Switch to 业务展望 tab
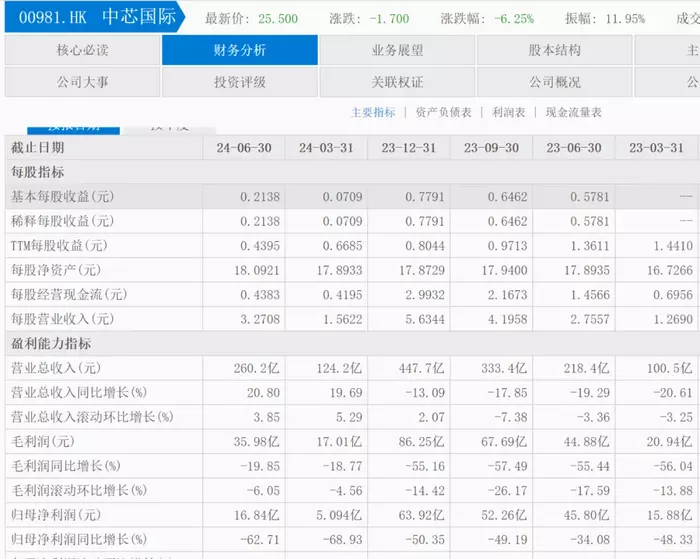 (397, 50)
